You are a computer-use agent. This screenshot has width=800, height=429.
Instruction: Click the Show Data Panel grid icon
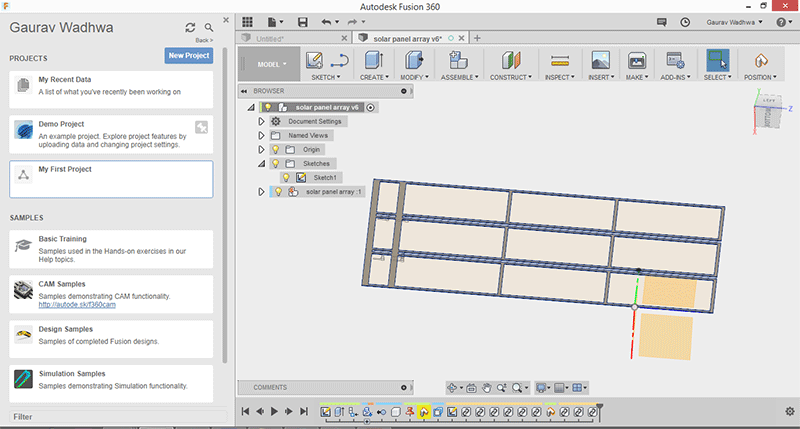pyautogui.click(x=248, y=21)
